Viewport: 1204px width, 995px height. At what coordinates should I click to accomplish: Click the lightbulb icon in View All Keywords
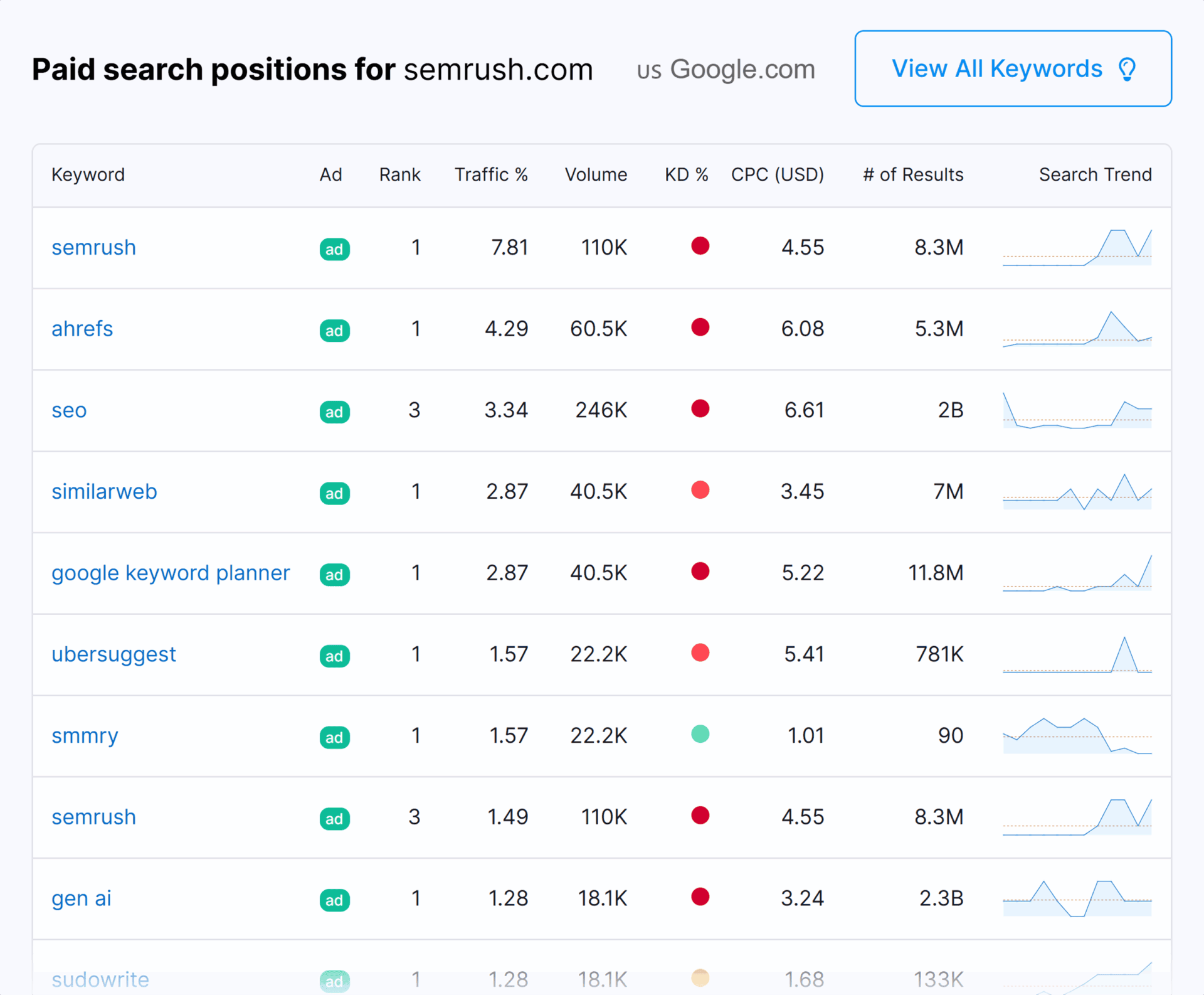click(1127, 69)
